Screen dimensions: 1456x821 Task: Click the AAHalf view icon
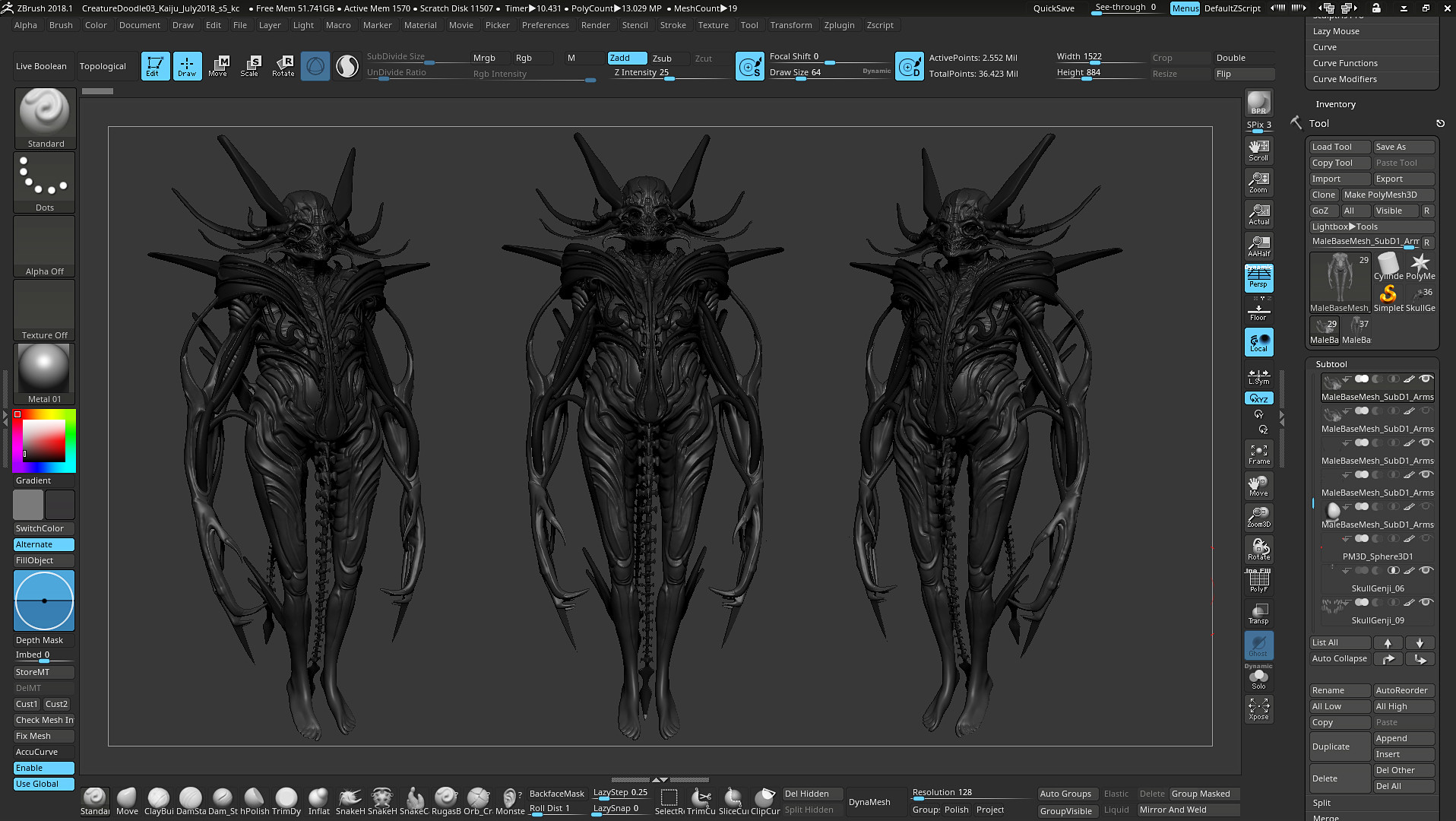(x=1258, y=246)
